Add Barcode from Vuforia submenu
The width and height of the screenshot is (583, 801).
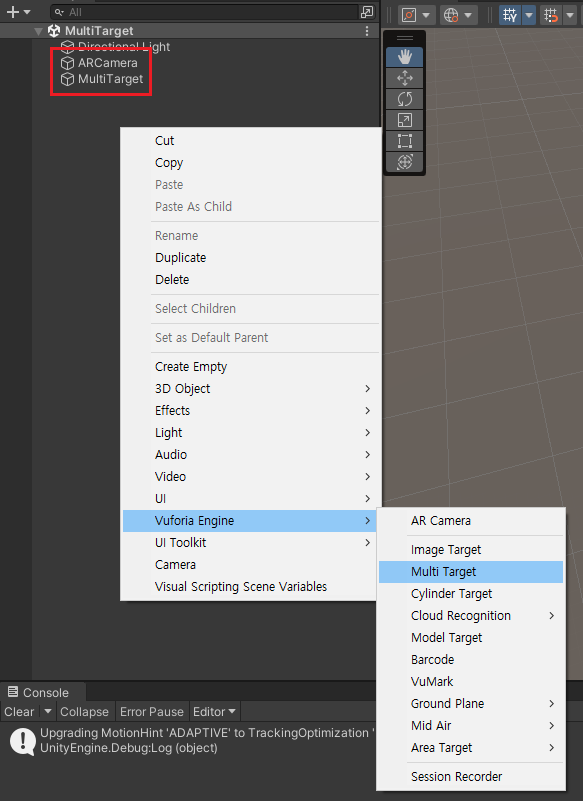pos(471,659)
